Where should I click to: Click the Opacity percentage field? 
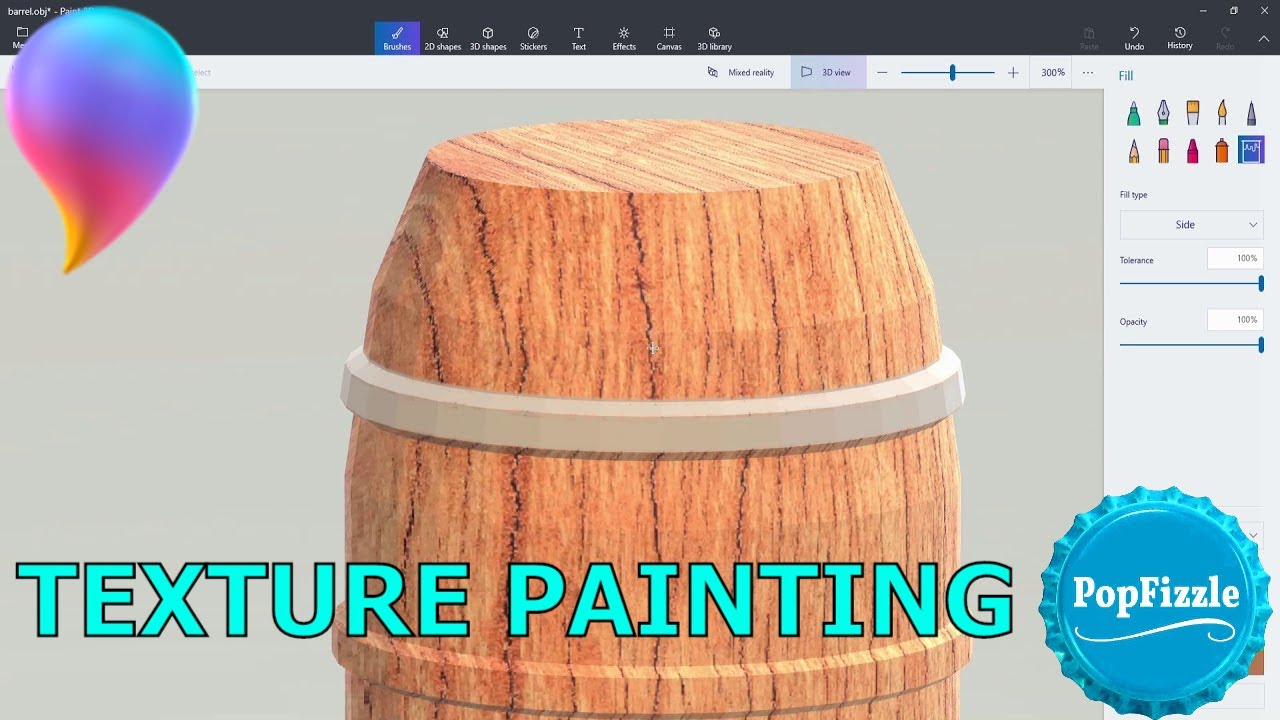(x=1235, y=320)
